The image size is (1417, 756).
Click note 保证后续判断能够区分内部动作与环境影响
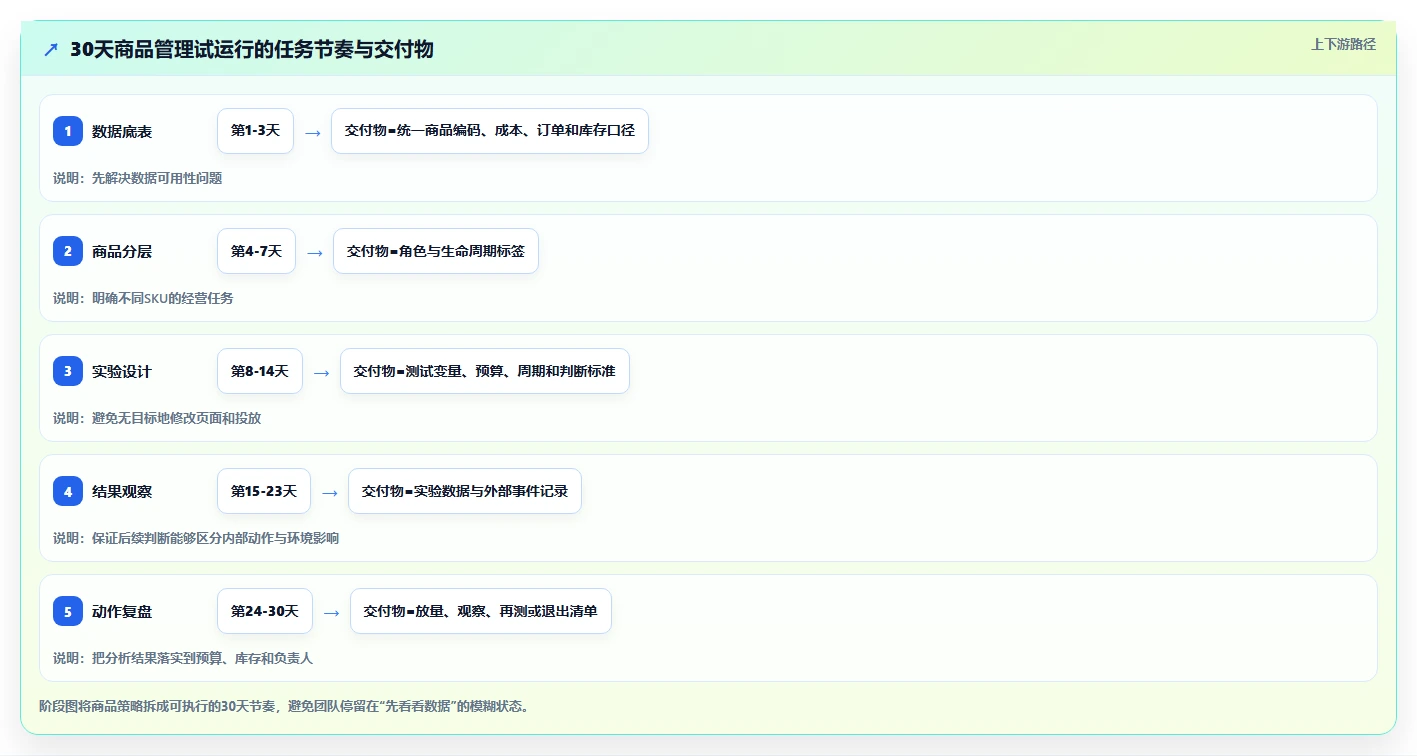[x=196, y=538]
